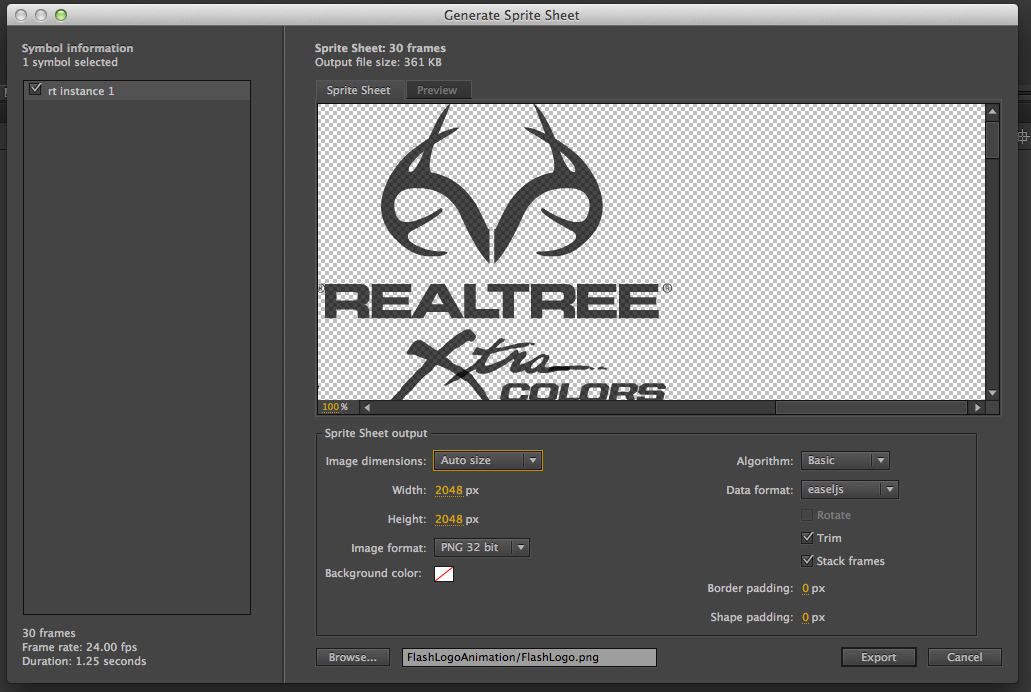
Task: Expand the Algorithm dropdown
Action: point(845,461)
